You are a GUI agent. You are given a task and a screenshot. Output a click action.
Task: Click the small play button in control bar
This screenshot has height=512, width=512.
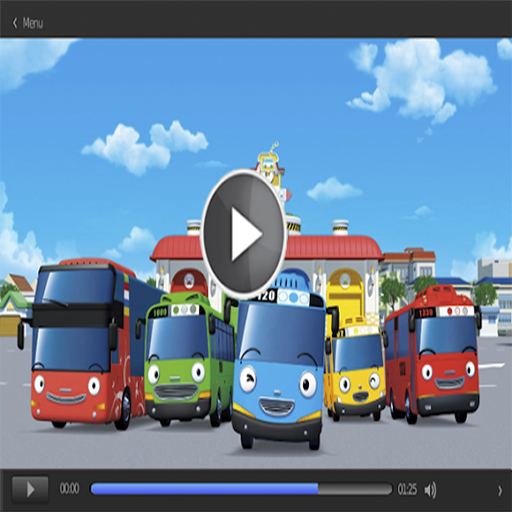[x=30, y=489]
